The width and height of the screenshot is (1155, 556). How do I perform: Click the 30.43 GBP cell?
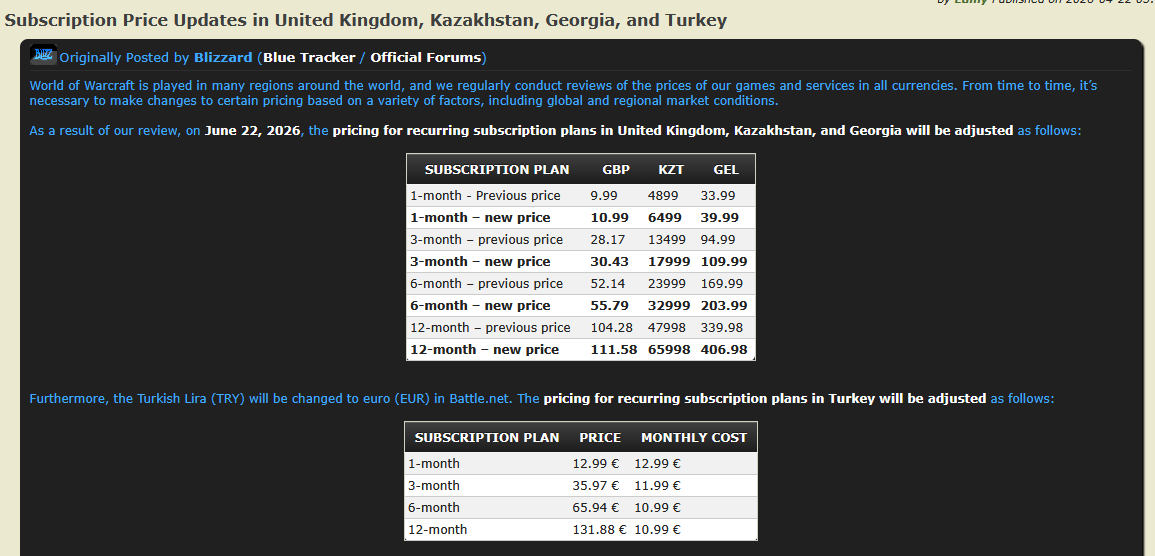(609, 262)
